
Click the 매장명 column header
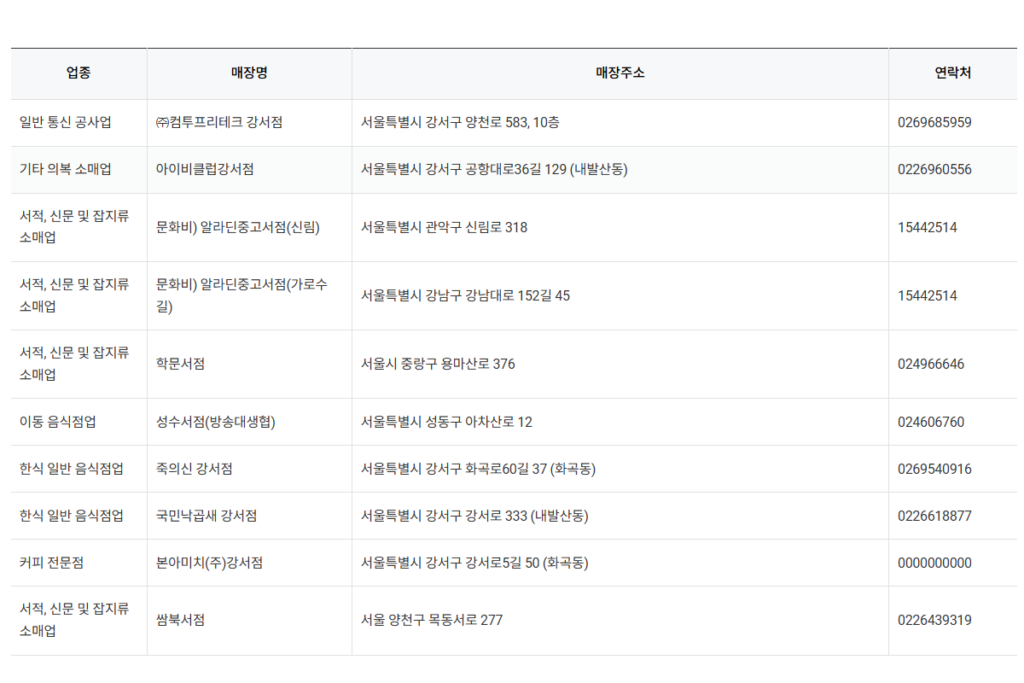[x=248, y=73]
